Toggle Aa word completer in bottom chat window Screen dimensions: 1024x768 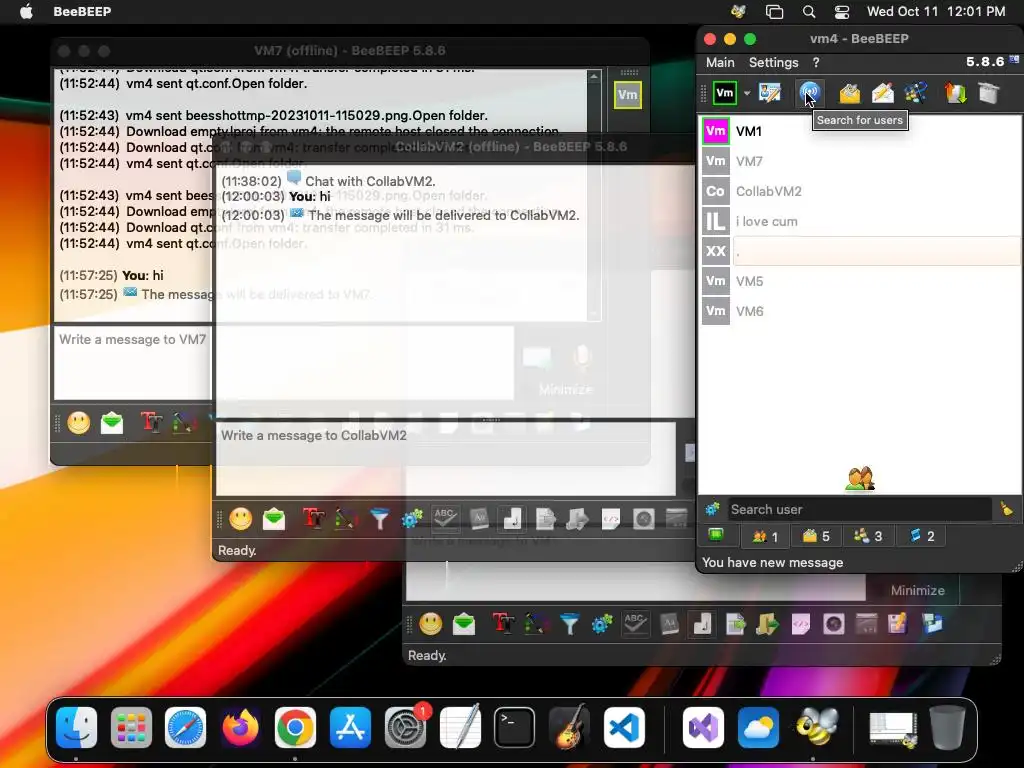click(669, 624)
